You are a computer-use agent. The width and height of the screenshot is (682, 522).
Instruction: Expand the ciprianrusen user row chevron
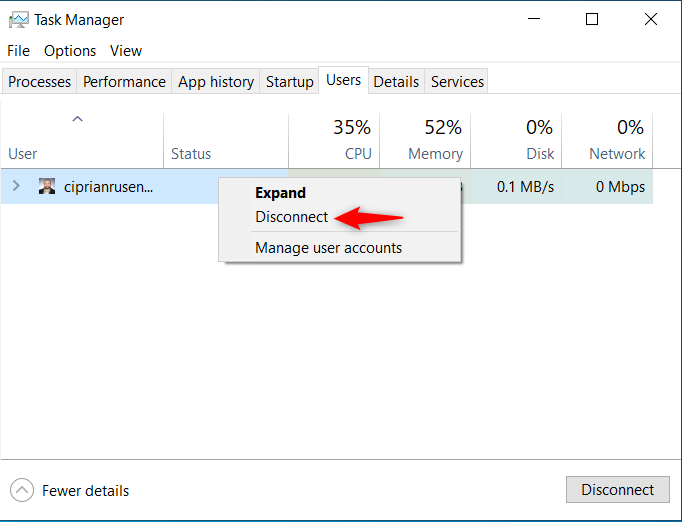point(16,186)
